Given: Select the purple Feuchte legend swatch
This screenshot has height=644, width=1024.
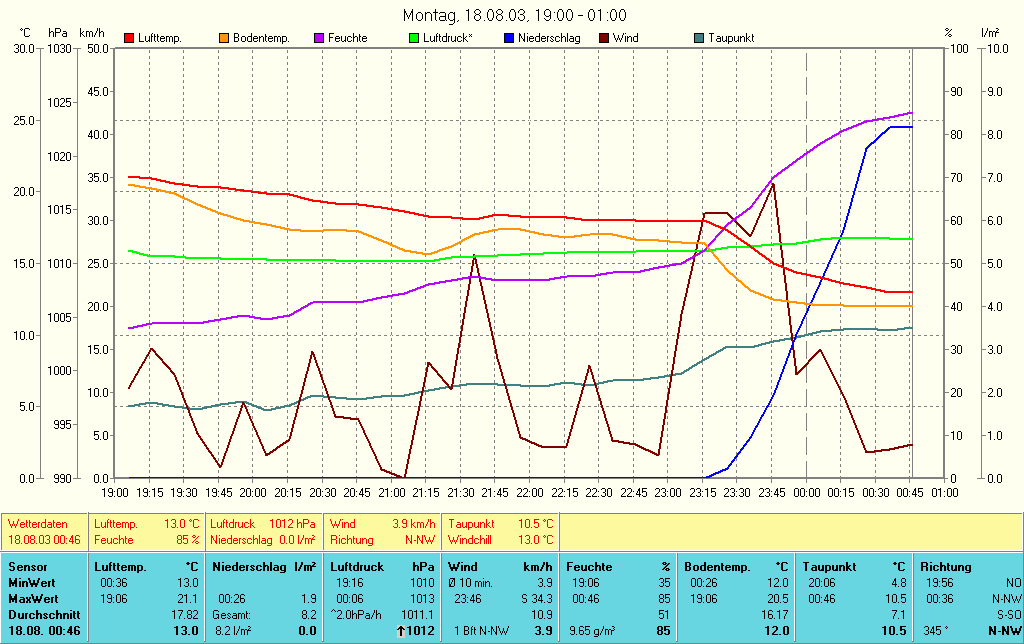Looking at the screenshot, I should (x=319, y=38).
